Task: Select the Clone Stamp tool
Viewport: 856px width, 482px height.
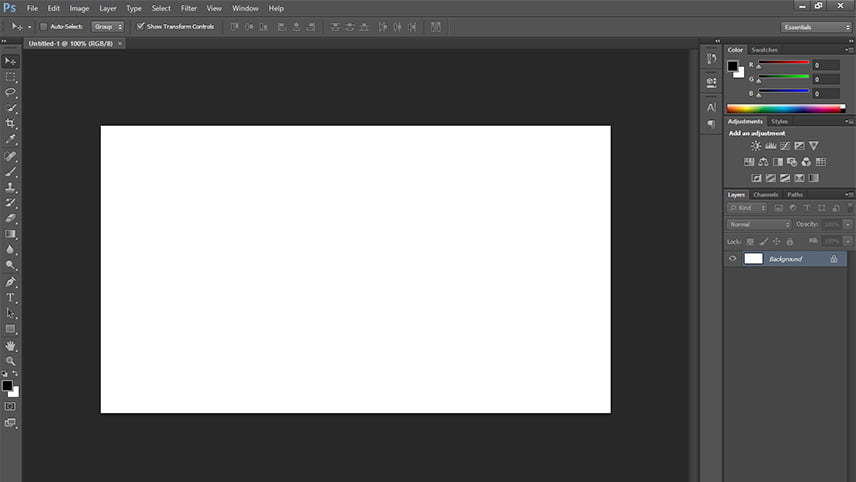Action: tap(10, 187)
